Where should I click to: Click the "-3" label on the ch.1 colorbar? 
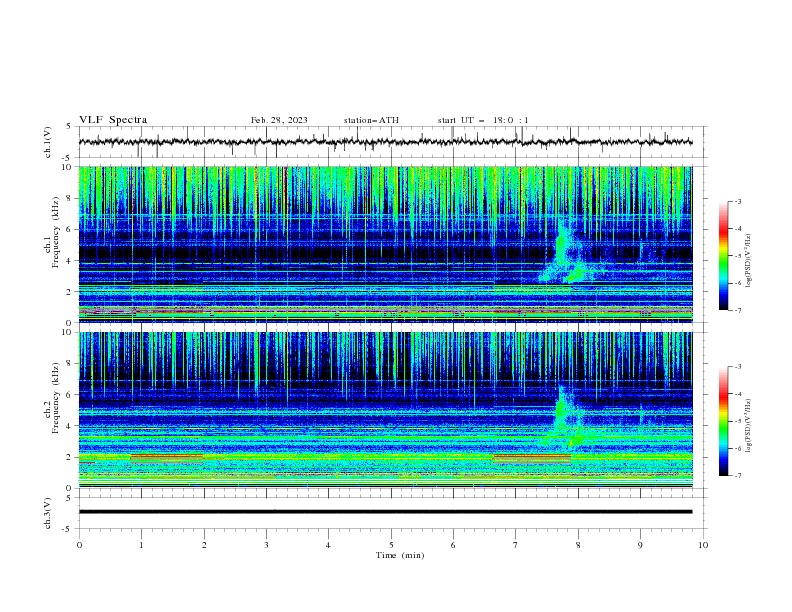point(737,201)
